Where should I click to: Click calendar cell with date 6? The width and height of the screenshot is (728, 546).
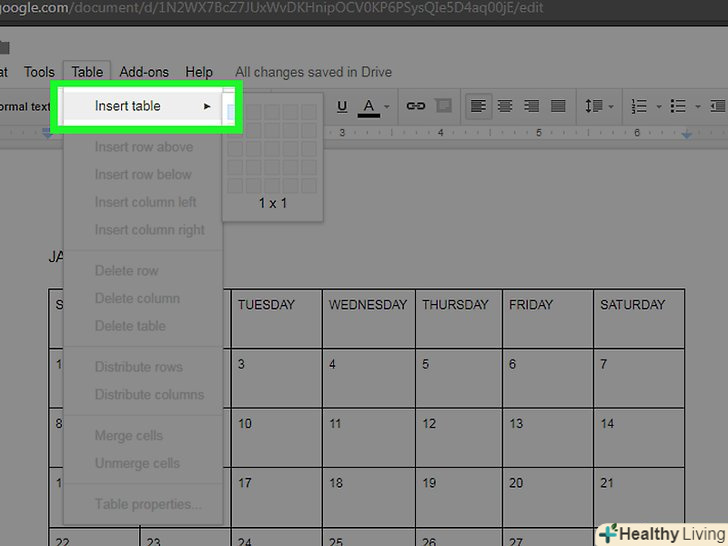[x=548, y=378]
